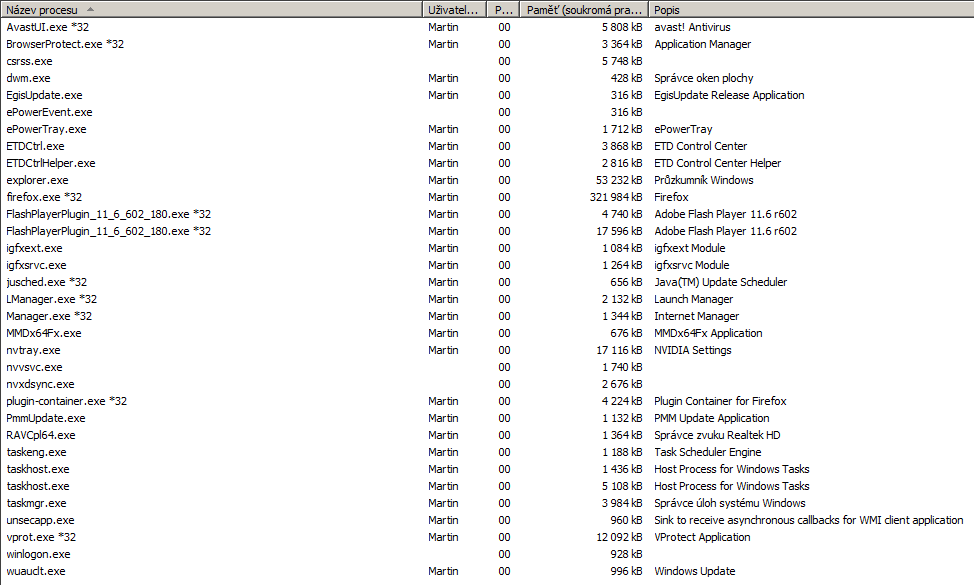Sort by the P... CPU column header

click(503, 9)
